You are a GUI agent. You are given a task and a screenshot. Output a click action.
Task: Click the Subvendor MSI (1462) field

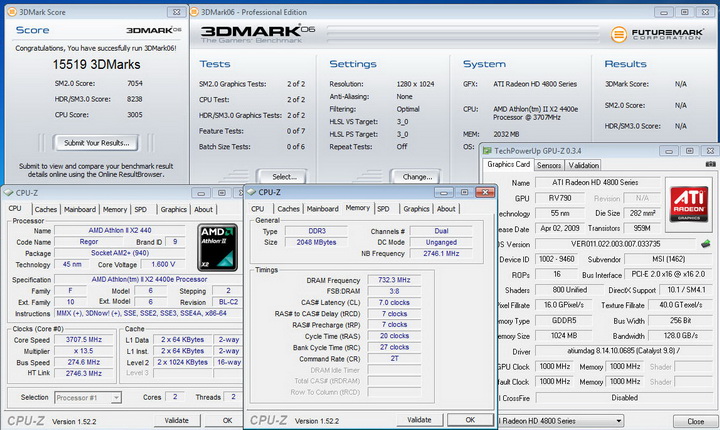pyautogui.click(x=668, y=259)
